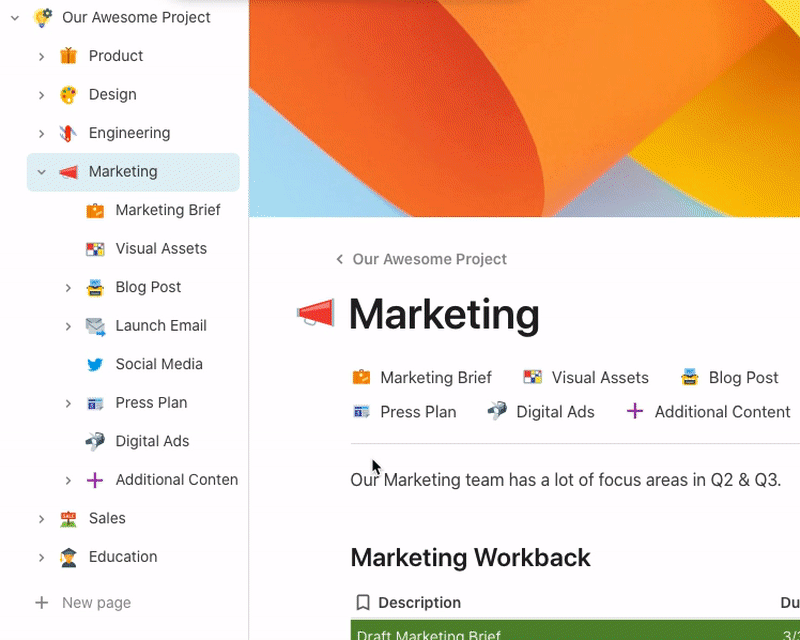Click the lightbulb icon for Our Awesome Project
Viewport: 800px width, 640px height.
pos(42,17)
